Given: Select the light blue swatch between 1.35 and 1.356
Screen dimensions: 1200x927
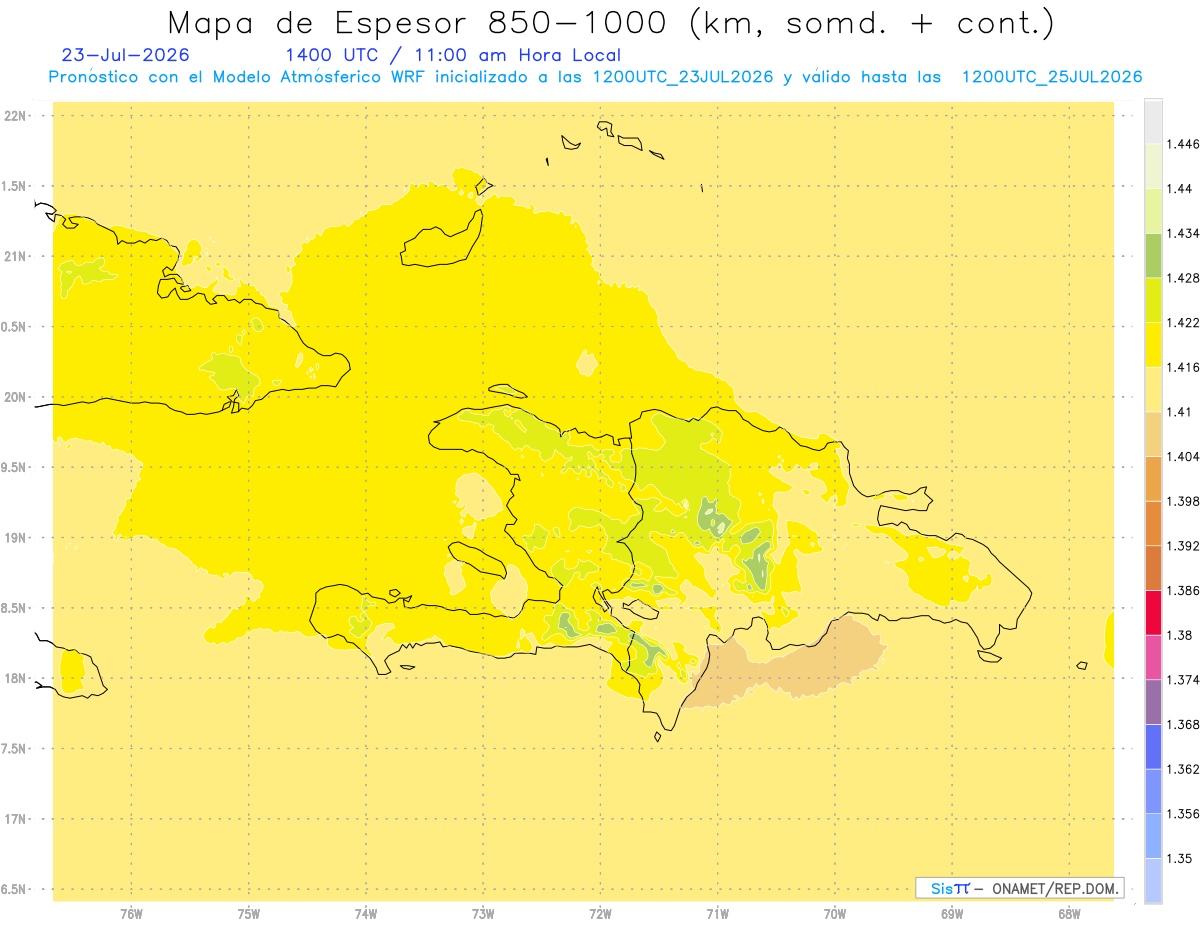Looking at the screenshot, I should [1153, 836].
